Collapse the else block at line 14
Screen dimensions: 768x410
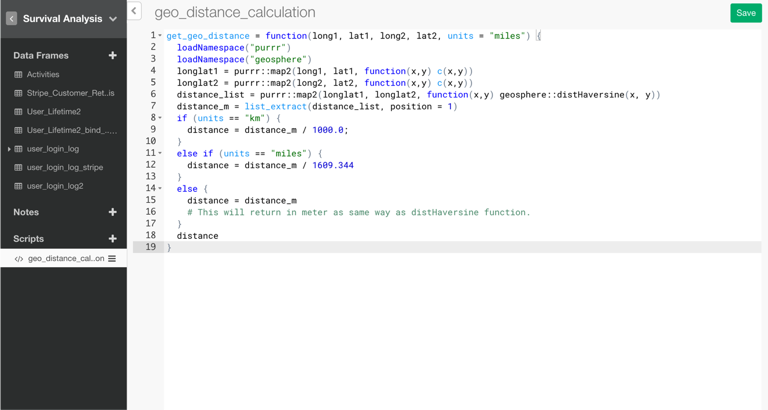click(160, 189)
